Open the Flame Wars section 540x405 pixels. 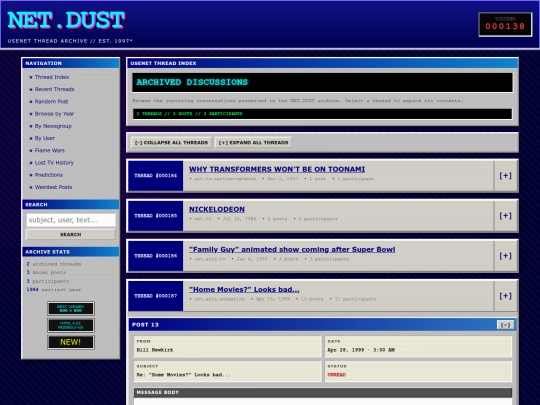pos(50,150)
